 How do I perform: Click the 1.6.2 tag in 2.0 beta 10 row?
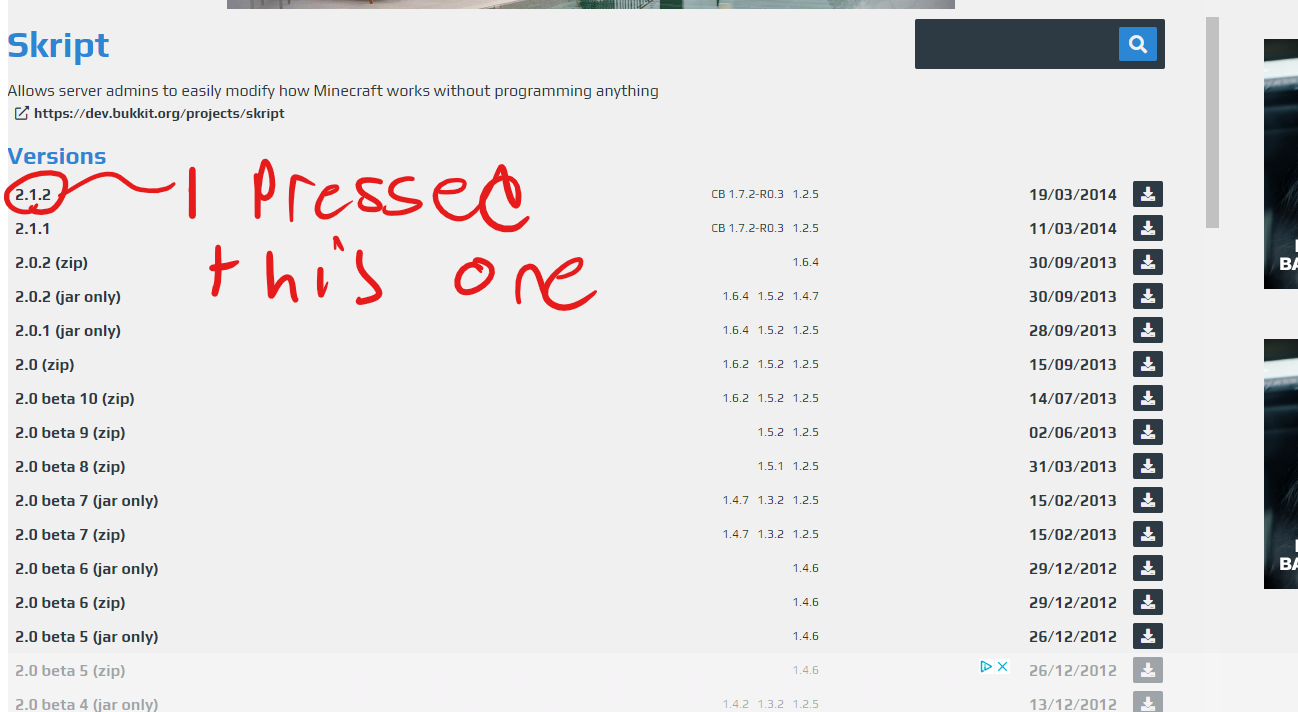tap(735, 398)
